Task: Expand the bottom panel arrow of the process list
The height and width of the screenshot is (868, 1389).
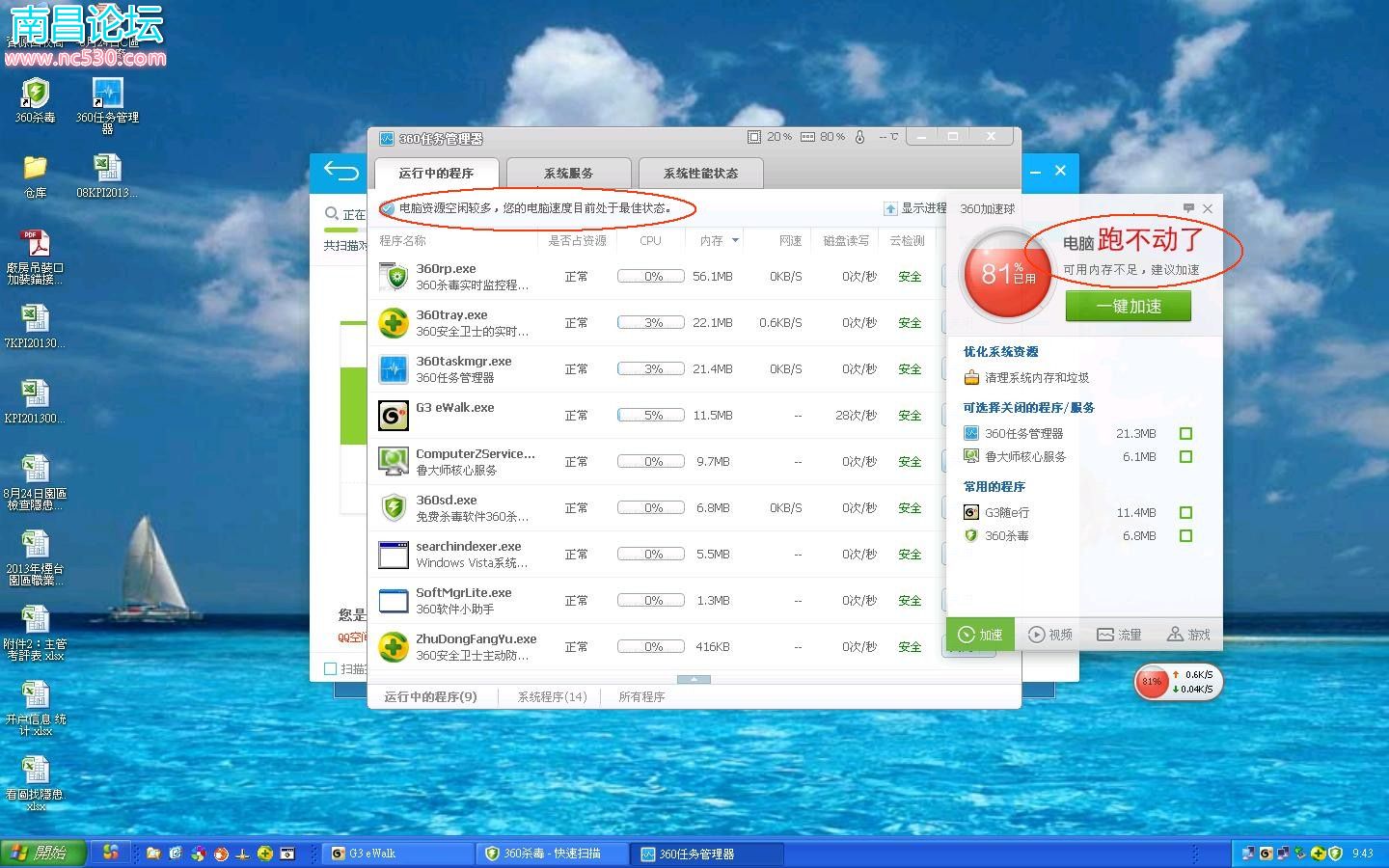Action: (x=694, y=680)
